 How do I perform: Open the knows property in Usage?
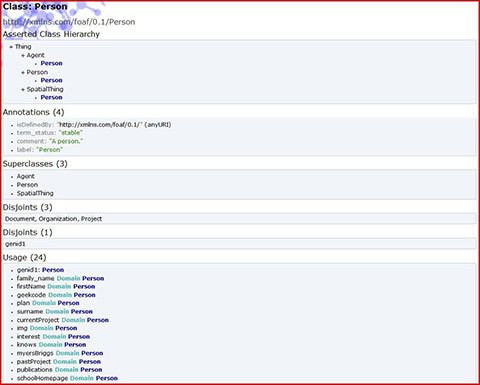26,345
